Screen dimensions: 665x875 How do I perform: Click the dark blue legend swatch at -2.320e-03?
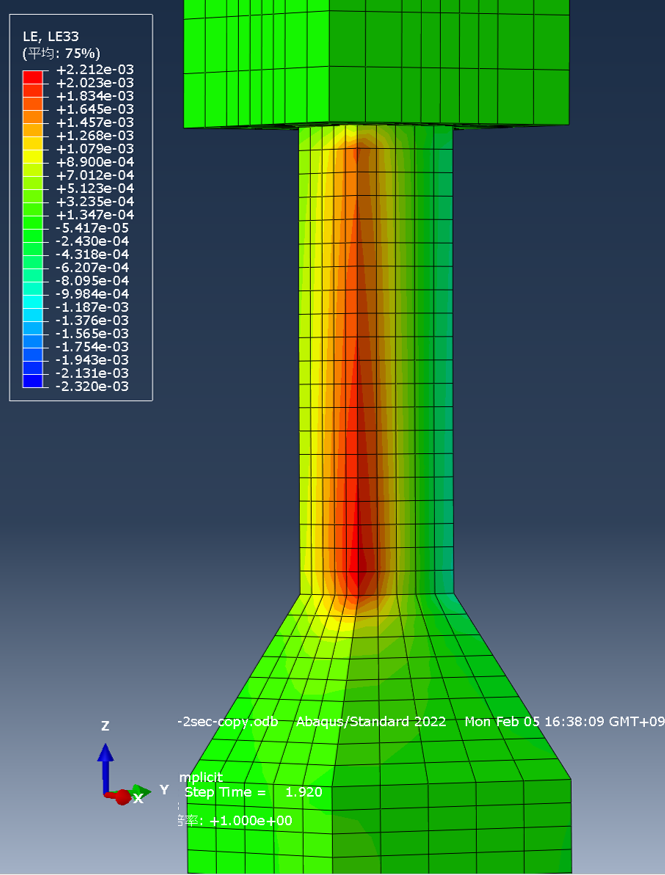click(32, 381)
